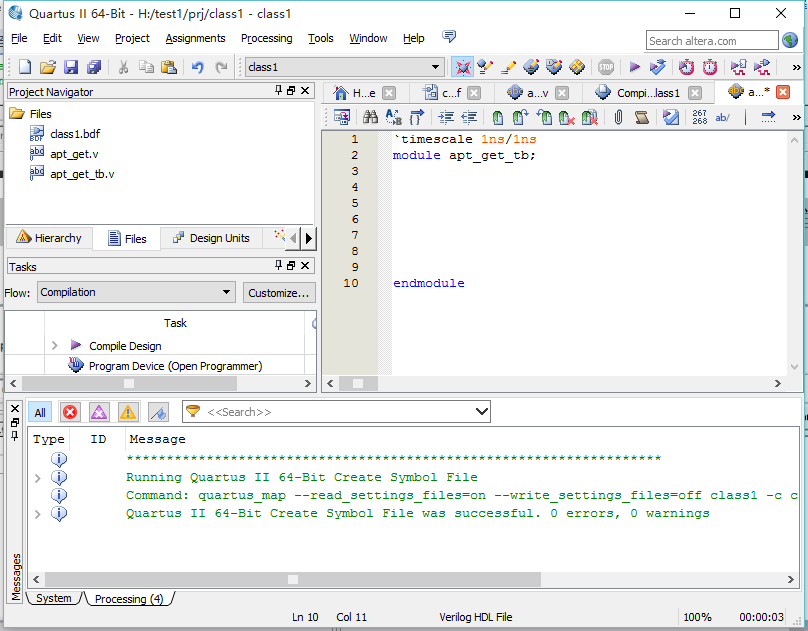Expand the main toolbar overflow chevron
The width and height of the screenshot is (808, 631).
(x=796, y=67)
